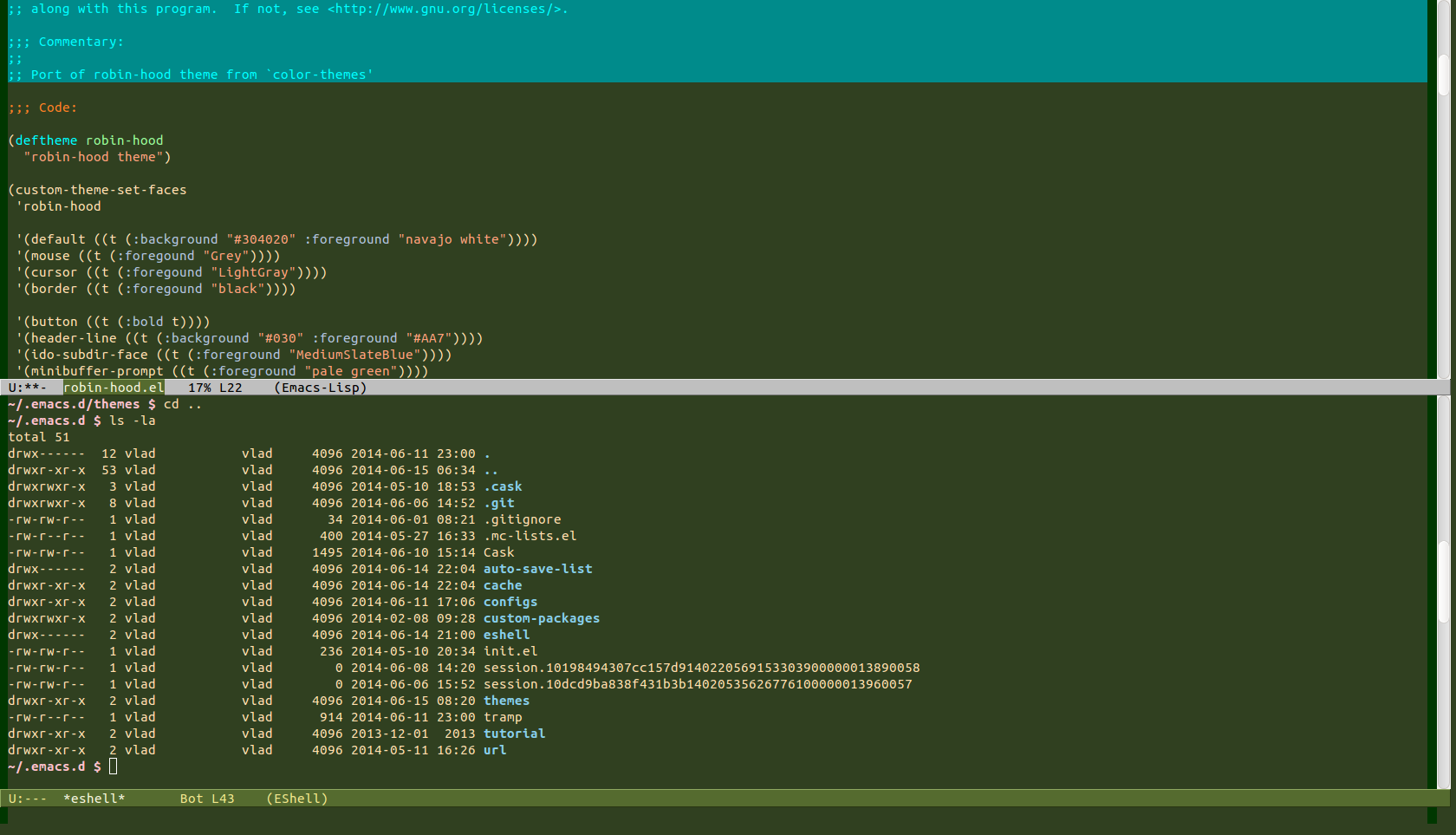Click the ';;; Commentary:' comment line

pos(66,42)
